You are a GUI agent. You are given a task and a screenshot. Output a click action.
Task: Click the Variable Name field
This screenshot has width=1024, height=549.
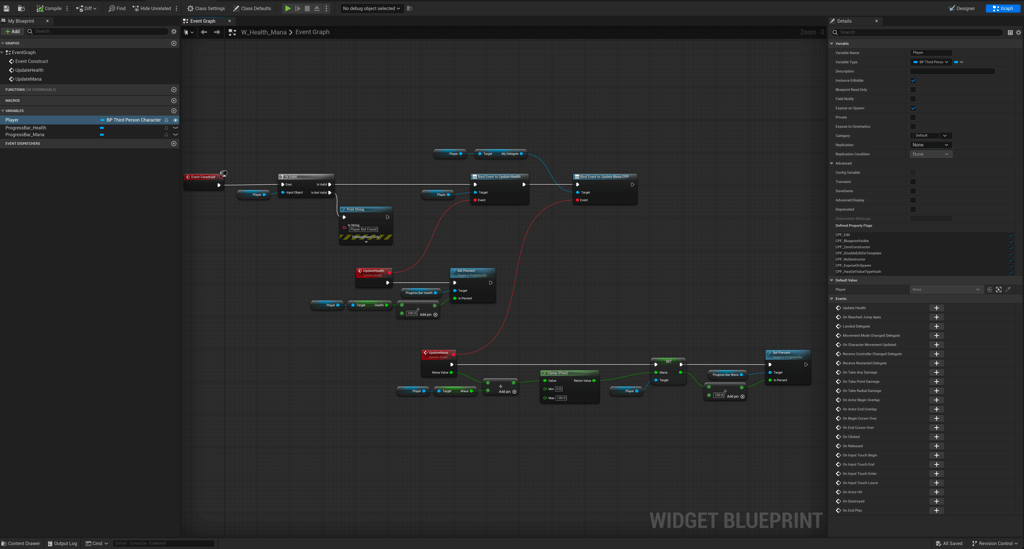point(931,53)
